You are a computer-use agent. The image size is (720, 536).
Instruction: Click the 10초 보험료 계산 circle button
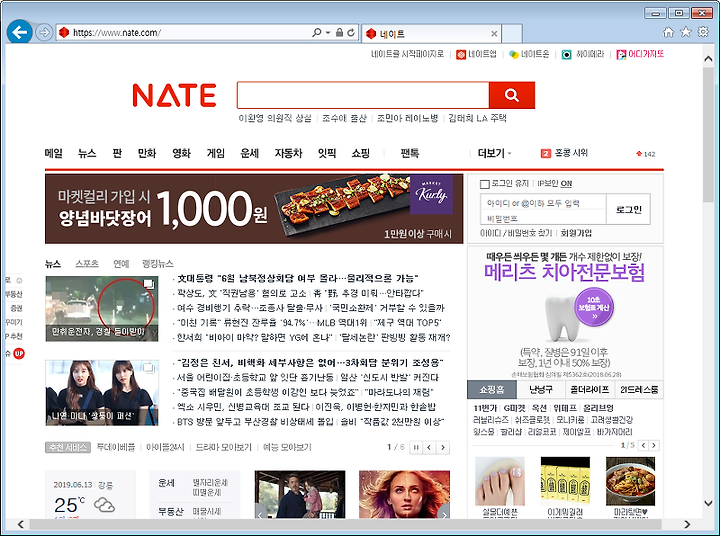594,307
